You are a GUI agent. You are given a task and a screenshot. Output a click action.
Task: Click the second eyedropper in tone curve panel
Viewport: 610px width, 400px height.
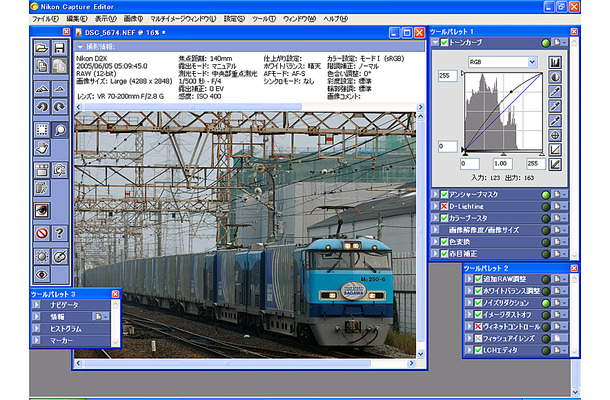click(x=555, y=106)
